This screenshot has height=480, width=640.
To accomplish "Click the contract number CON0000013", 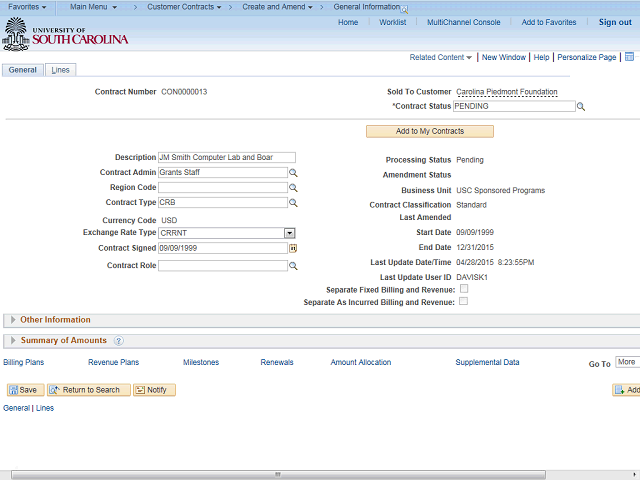I will coord(184,92).
